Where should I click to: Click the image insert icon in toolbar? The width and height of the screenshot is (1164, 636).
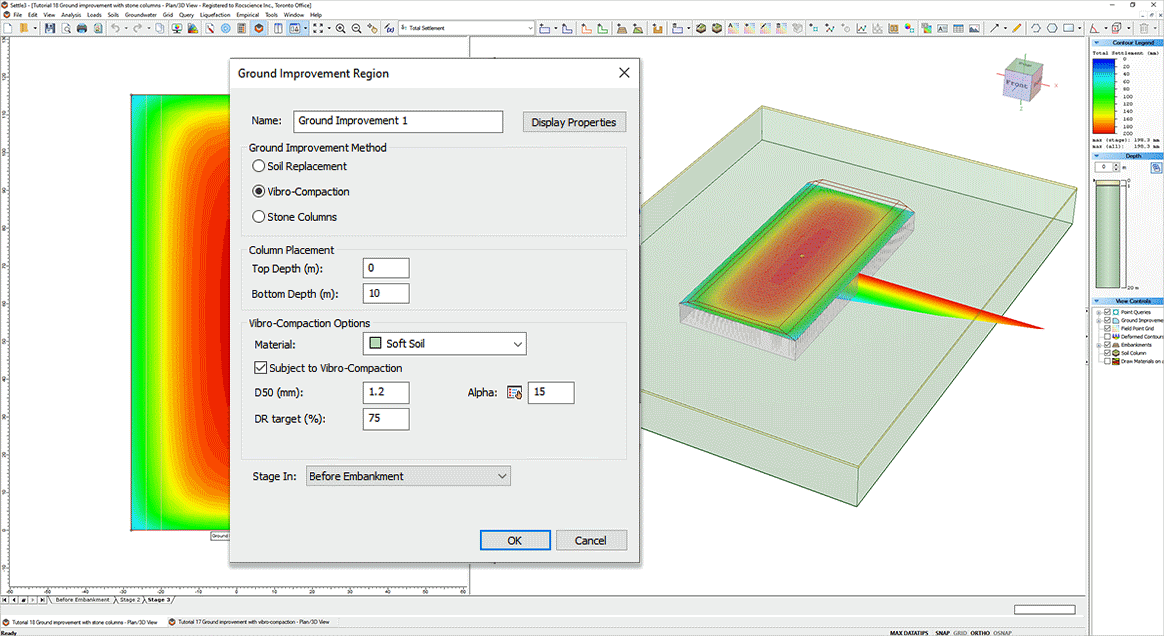974,28
